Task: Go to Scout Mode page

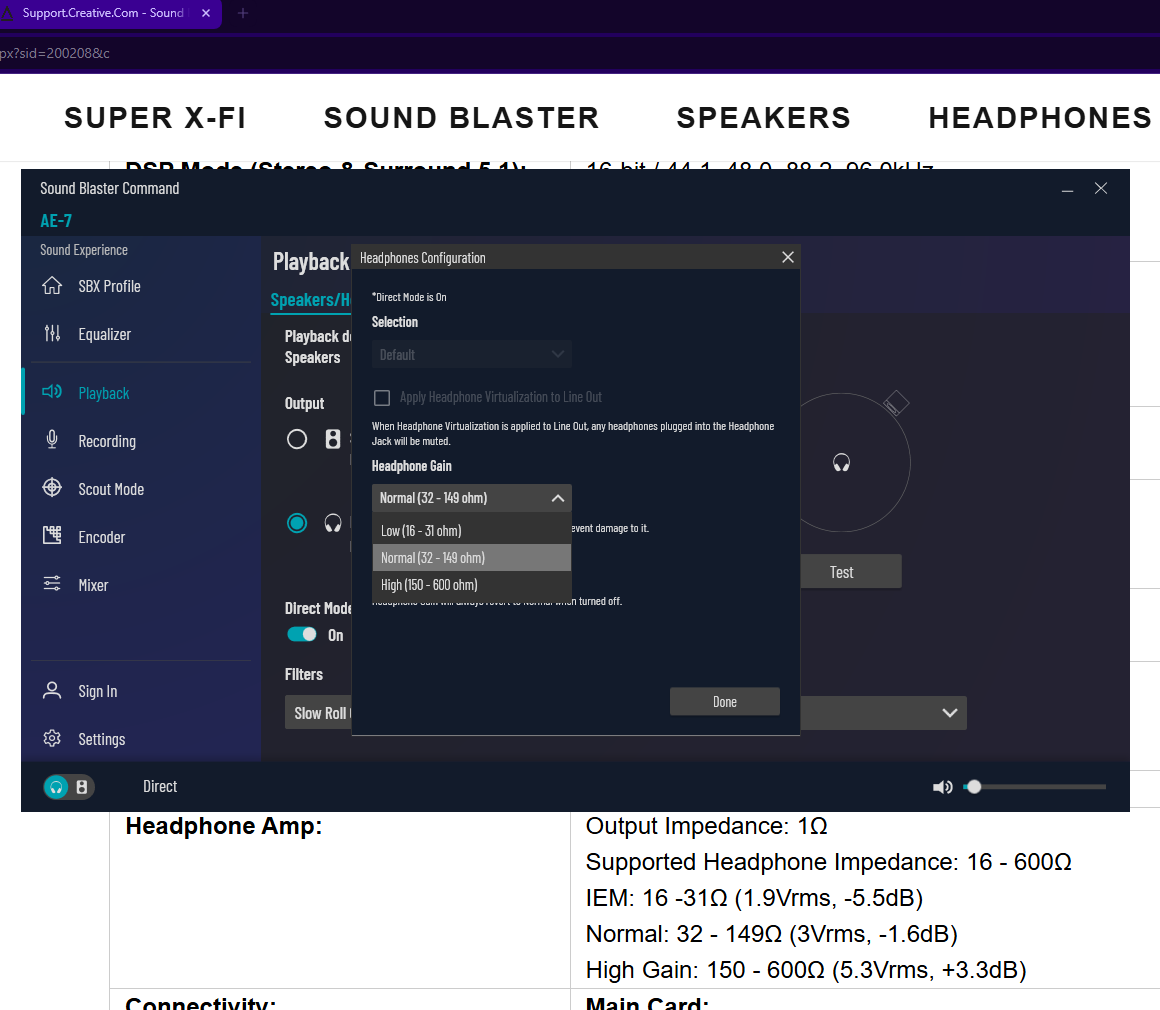Action: (111, 489)
